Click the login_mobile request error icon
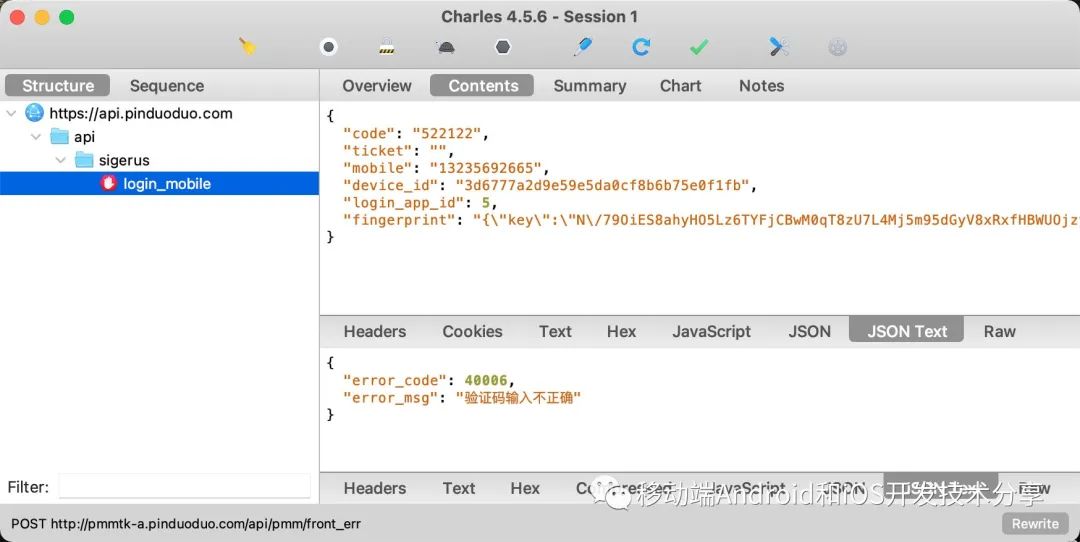The height and width of the screenshot is (542, 1080). click(x=108, y=183)
